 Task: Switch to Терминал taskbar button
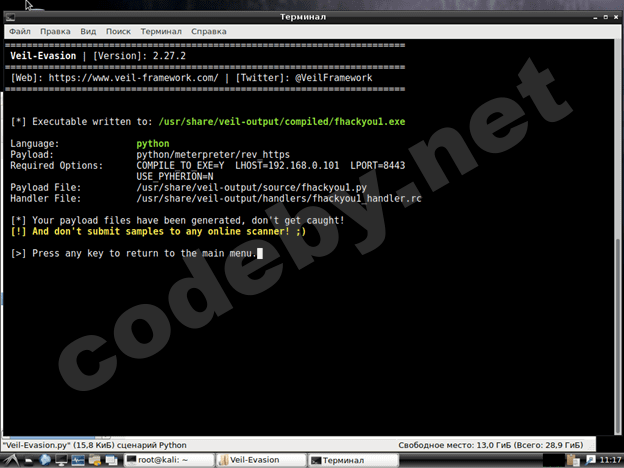pyautogui.click(x=353, y=460)
